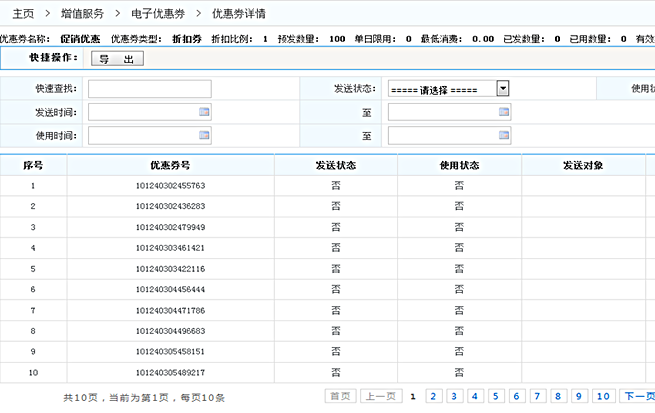The height and width of the screenshot is (413, 655).
Task: Expand the 发送状态 dropdown list
Action: (x=503, y=88)
